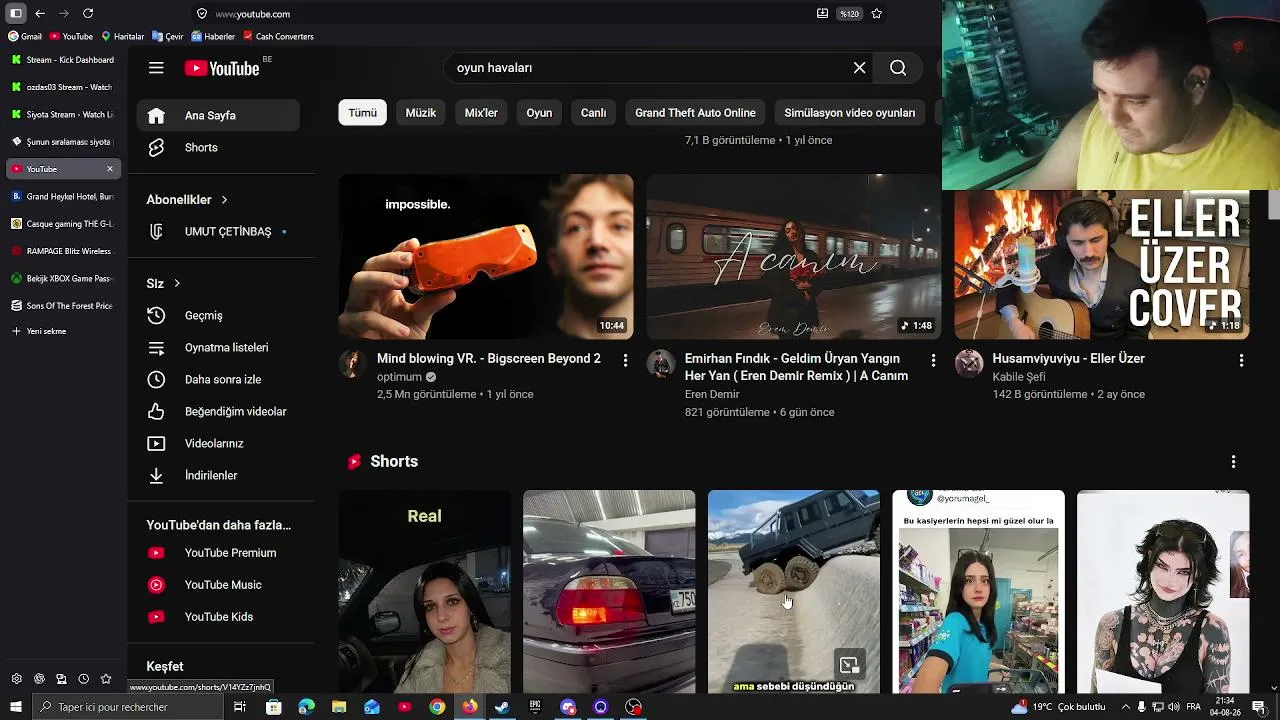
Task: Go back in the browser
Action: pos(39,13)
